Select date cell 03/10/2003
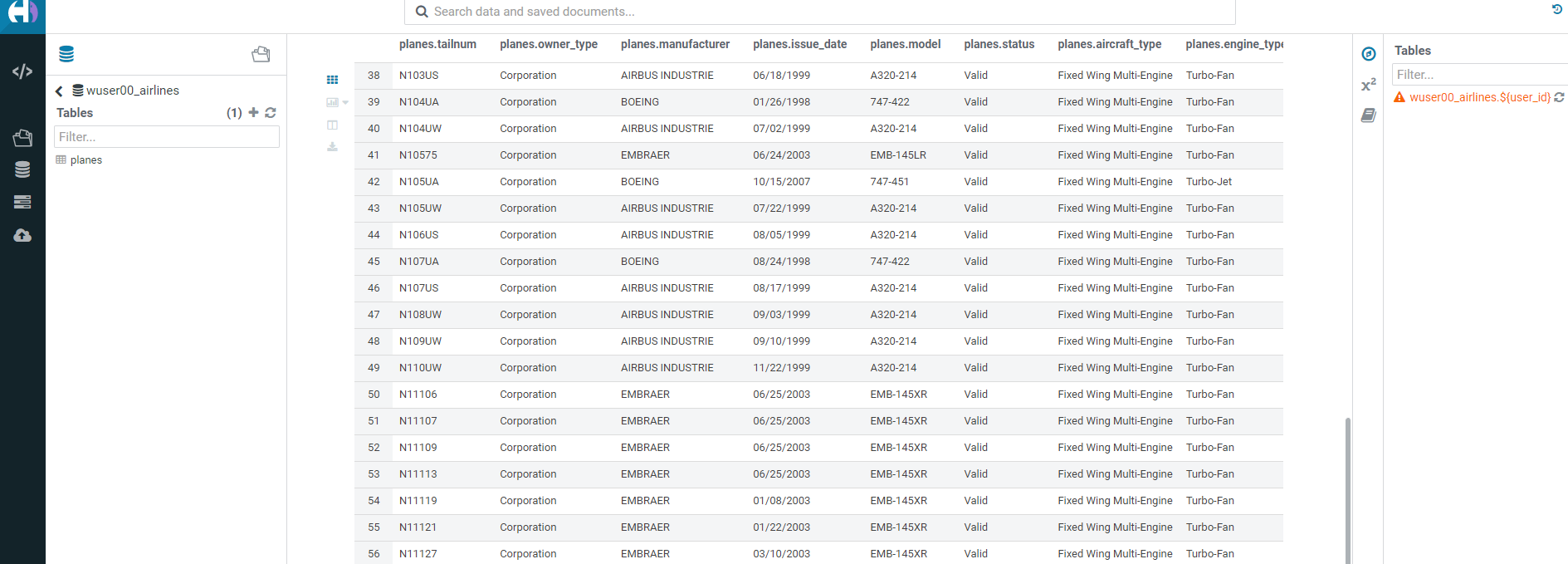The height and width of the screenshot is (564, 1568). (782, 554)
